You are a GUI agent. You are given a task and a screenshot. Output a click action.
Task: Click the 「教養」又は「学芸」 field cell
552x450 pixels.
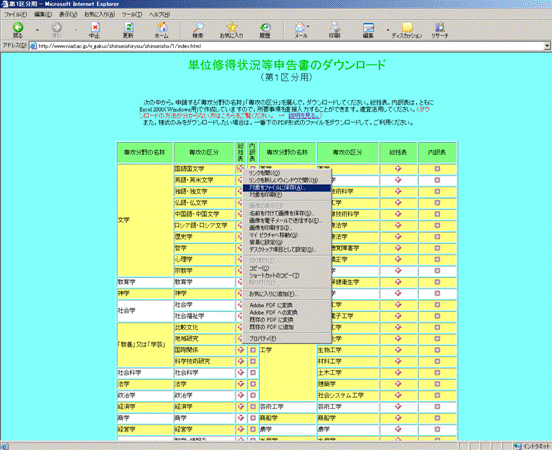145,344
